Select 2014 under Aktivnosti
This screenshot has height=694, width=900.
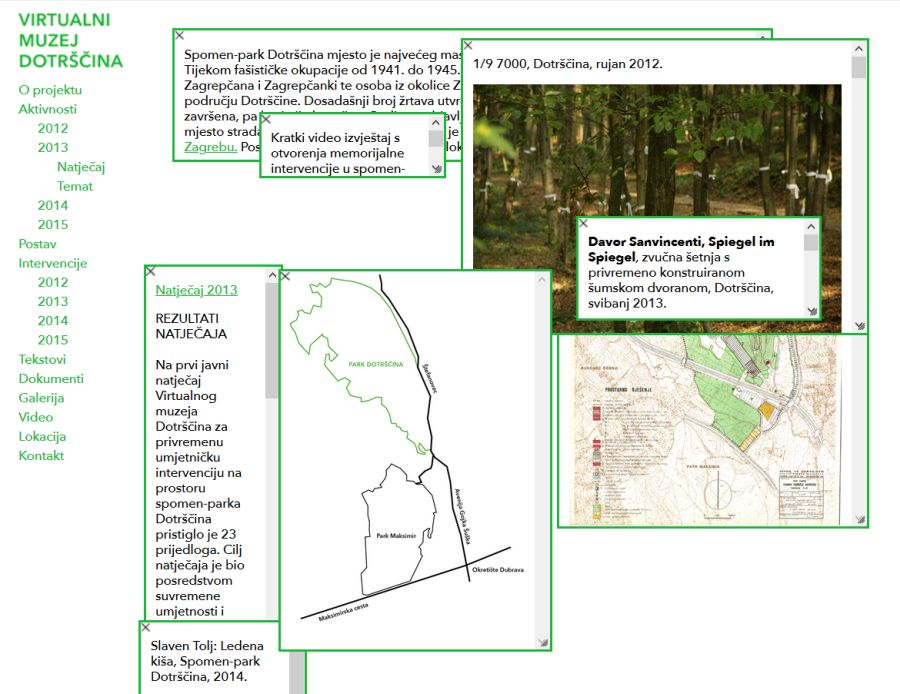53,206
